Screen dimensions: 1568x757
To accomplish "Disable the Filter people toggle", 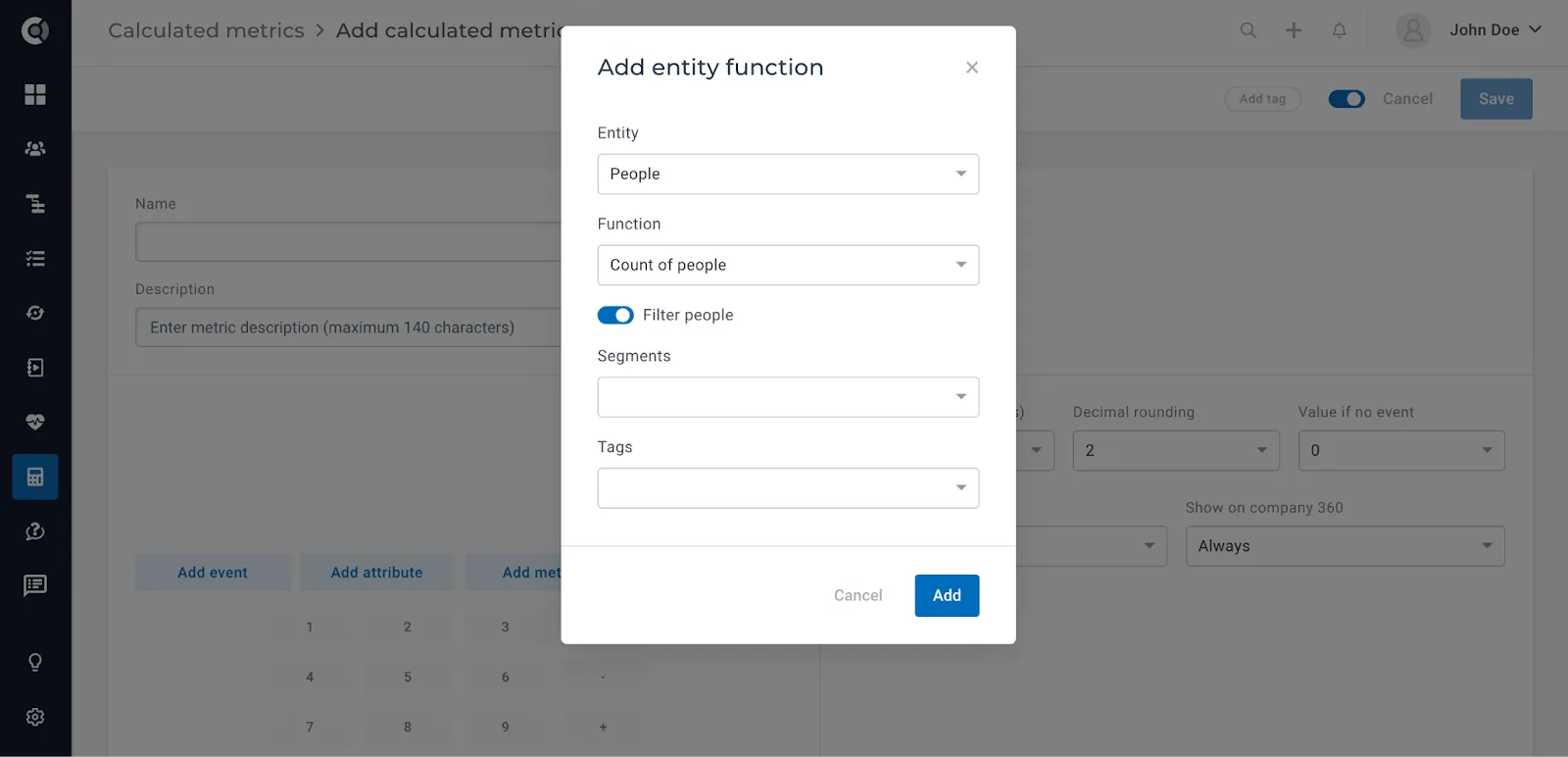I will point(615,315).
